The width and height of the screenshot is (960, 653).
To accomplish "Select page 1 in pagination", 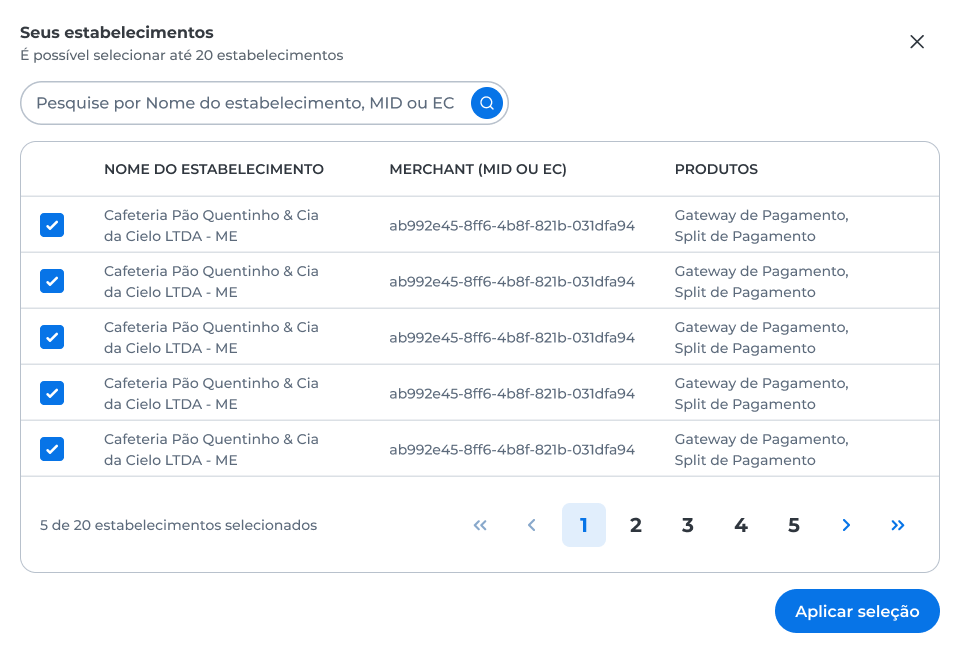I will click(583, 525).
